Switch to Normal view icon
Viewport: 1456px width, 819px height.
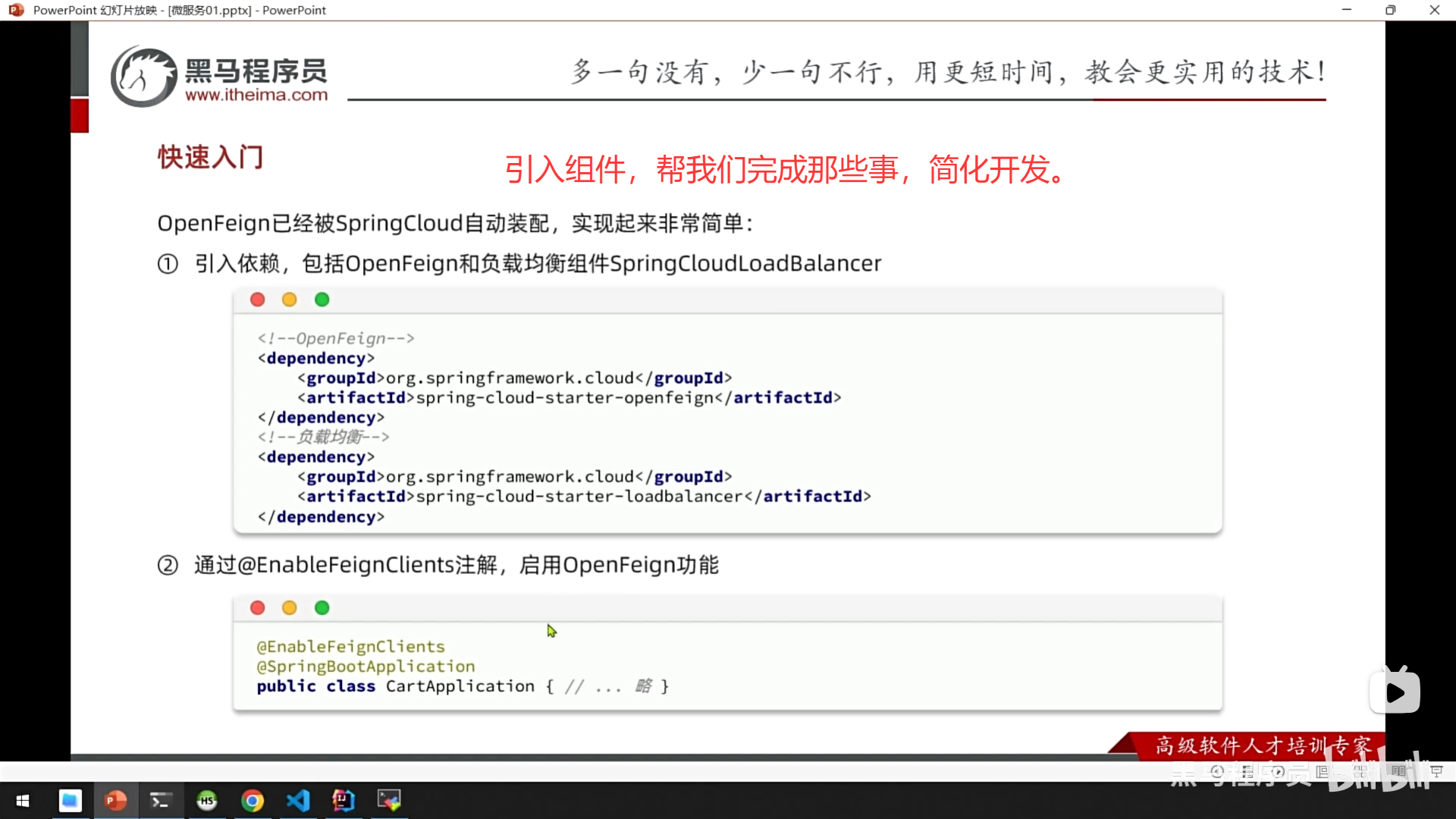1323,771
